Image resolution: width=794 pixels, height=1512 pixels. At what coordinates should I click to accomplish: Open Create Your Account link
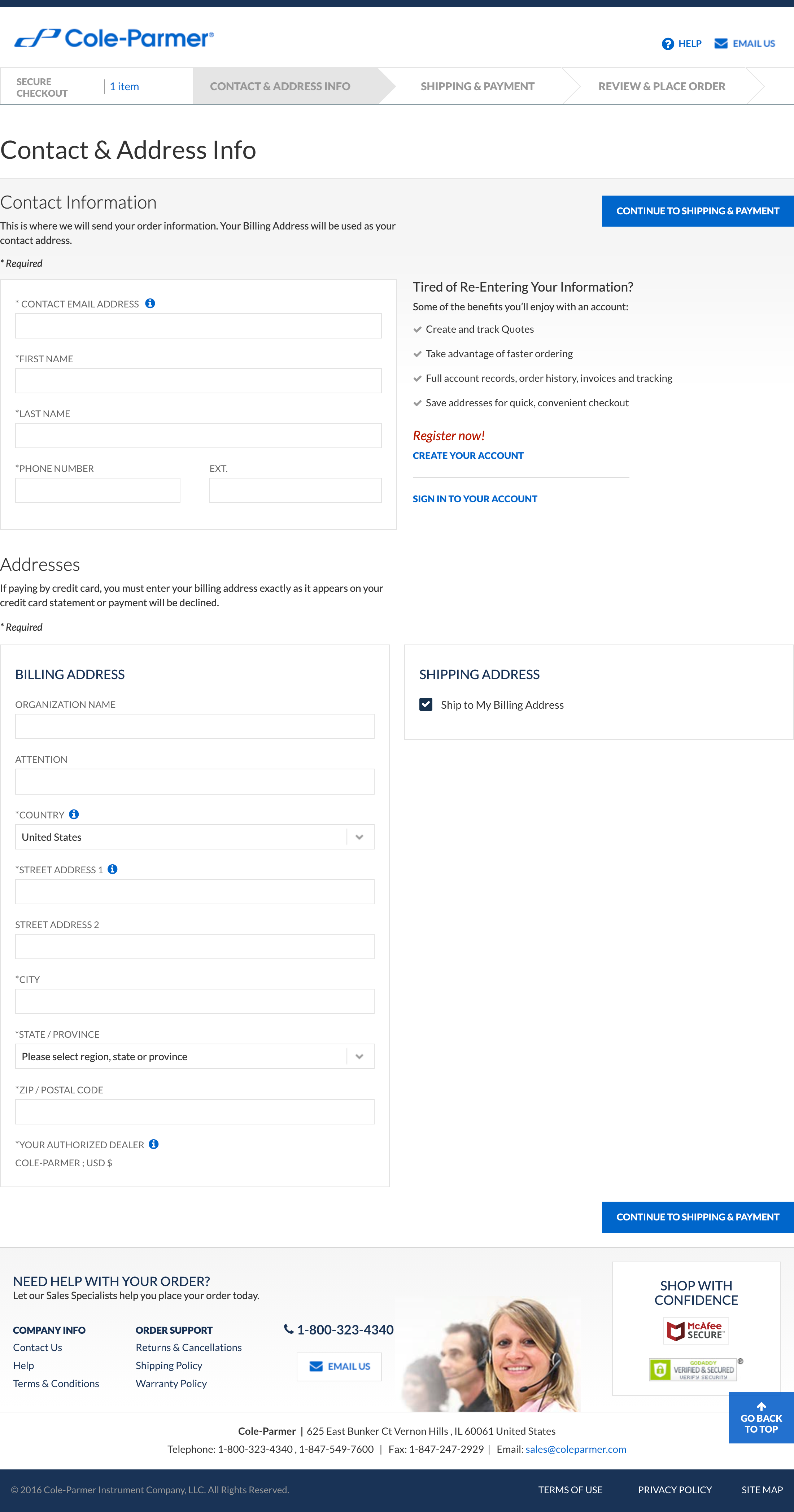468,455
